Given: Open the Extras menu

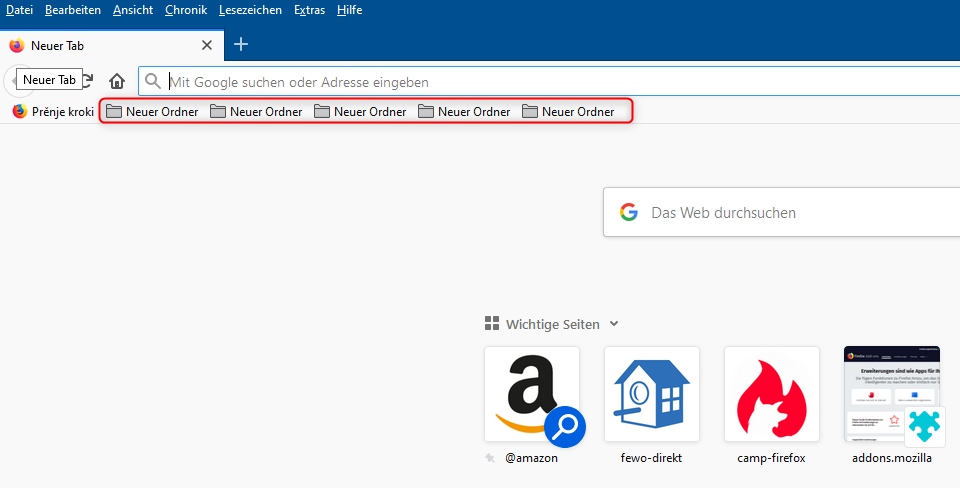Looking at the screenshot, I should pos(309,10).
